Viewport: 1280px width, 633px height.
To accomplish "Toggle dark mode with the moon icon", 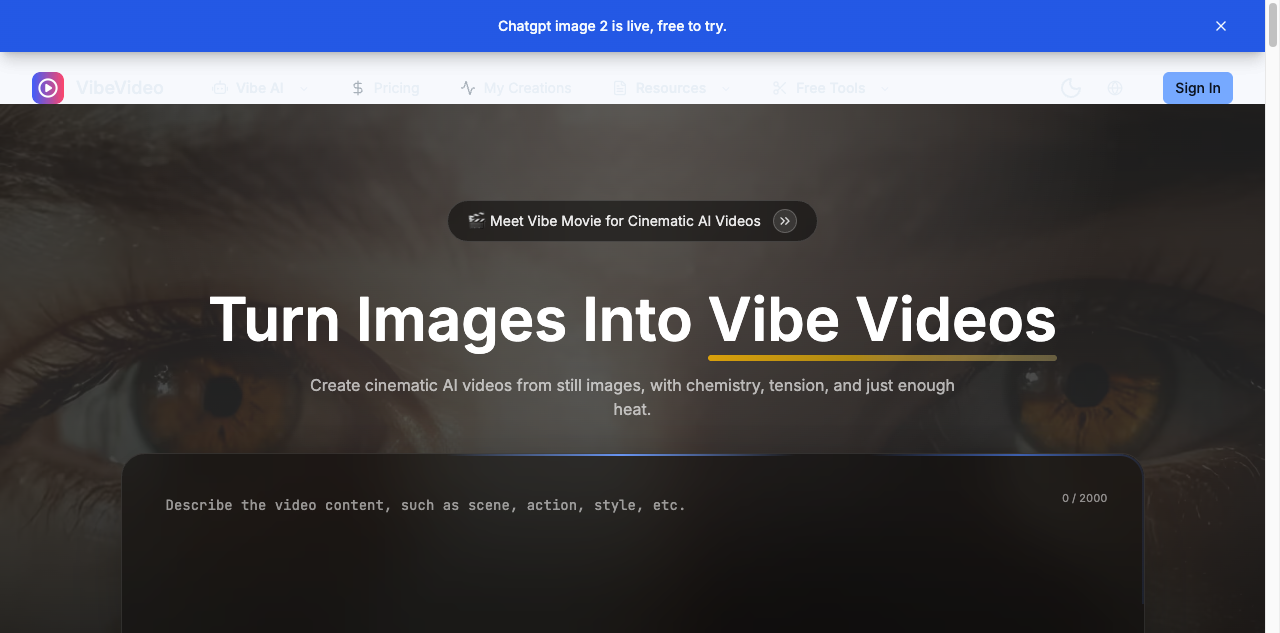I will coord(1071,88).
